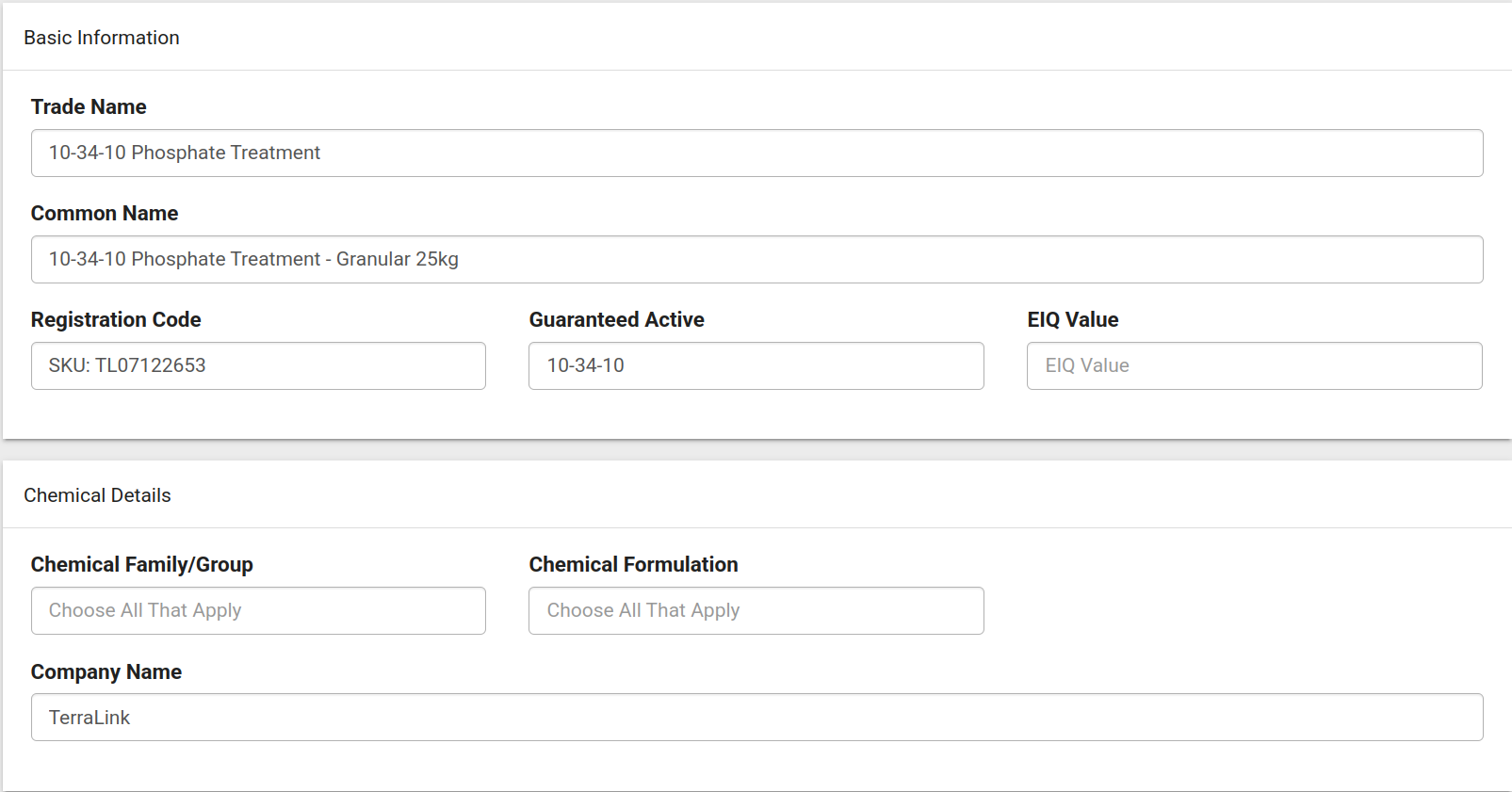The height and width of the screenshot is (792, 1512).
Task: Click the gray divider between the two sections
Action: pyautogui.click(x=756, y=450)
